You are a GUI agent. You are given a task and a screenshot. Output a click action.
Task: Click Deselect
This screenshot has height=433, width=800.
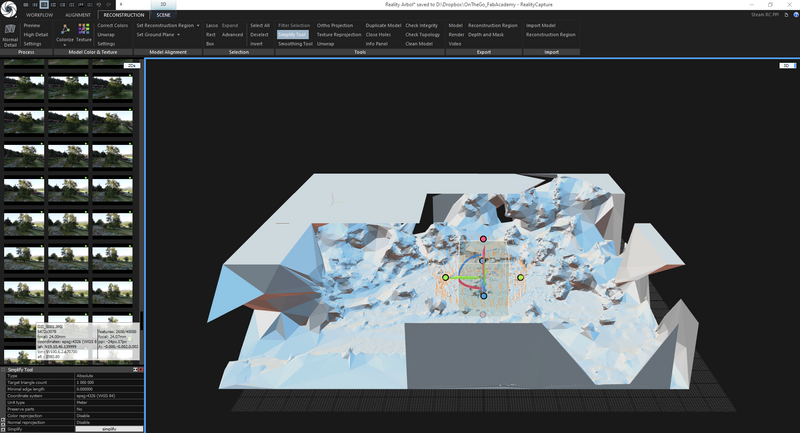coord(259,35)
